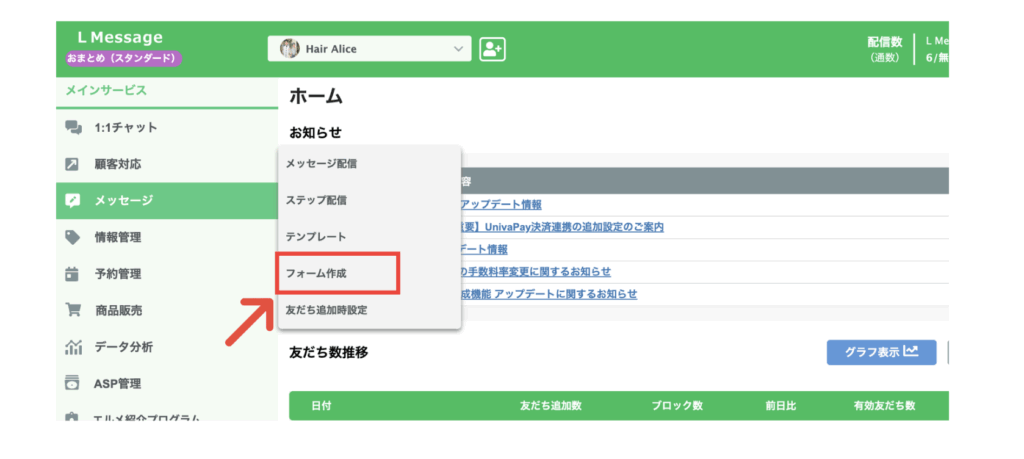
Task: Click the 日付 column header
Action: pyautogui.click(x=321, y=406)
